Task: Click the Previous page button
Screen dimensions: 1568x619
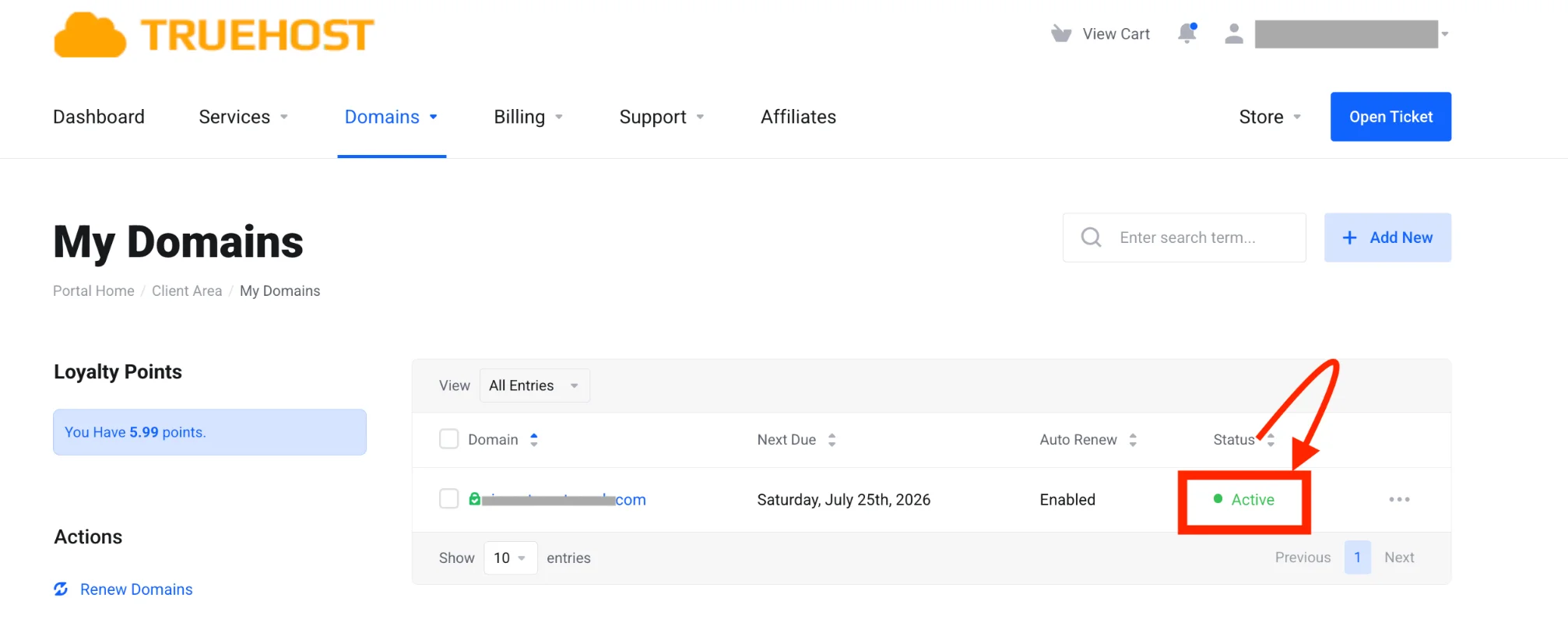Action: click(1303, 557)
